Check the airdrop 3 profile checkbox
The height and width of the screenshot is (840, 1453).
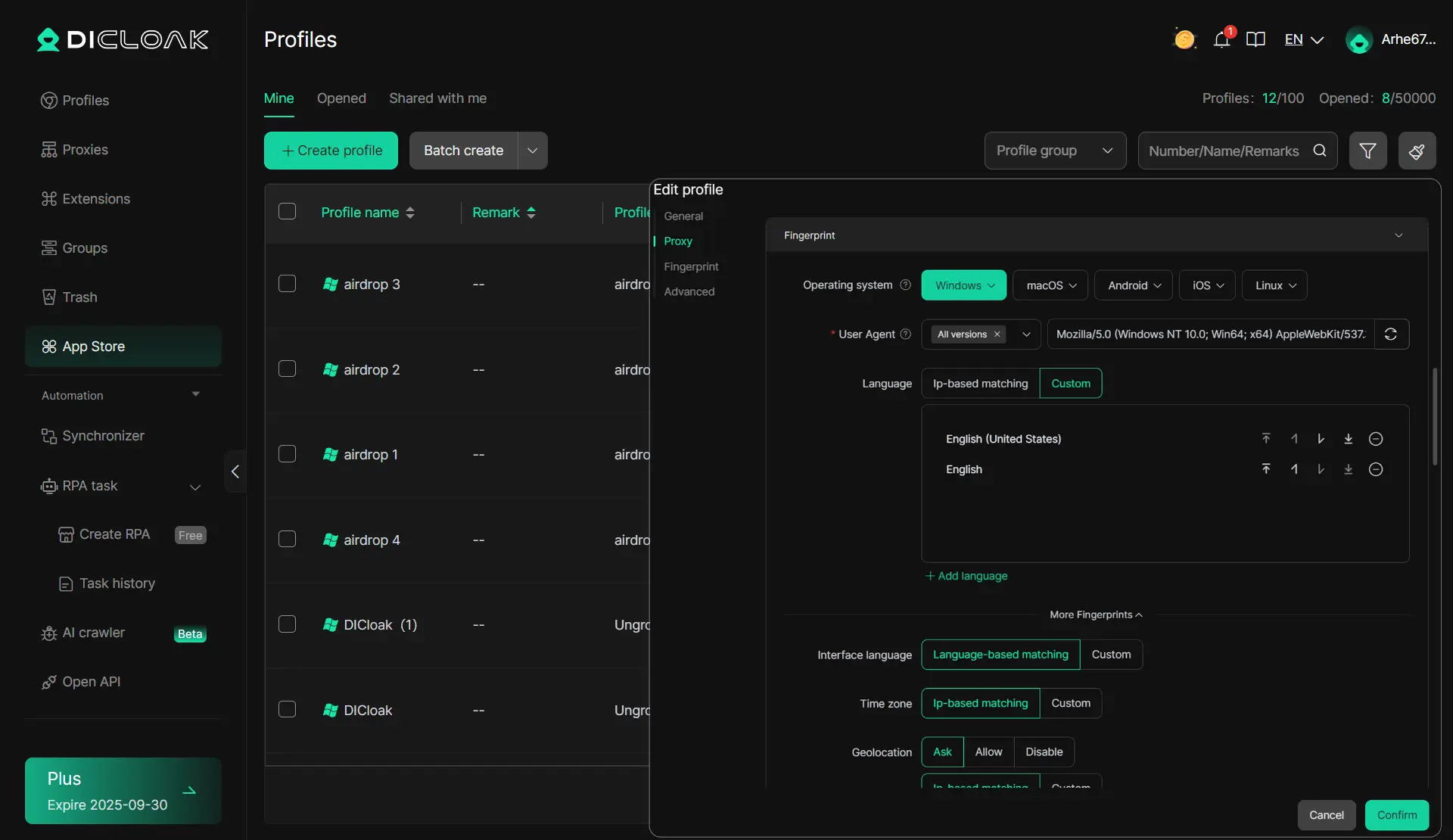click(x=287, y=284)
